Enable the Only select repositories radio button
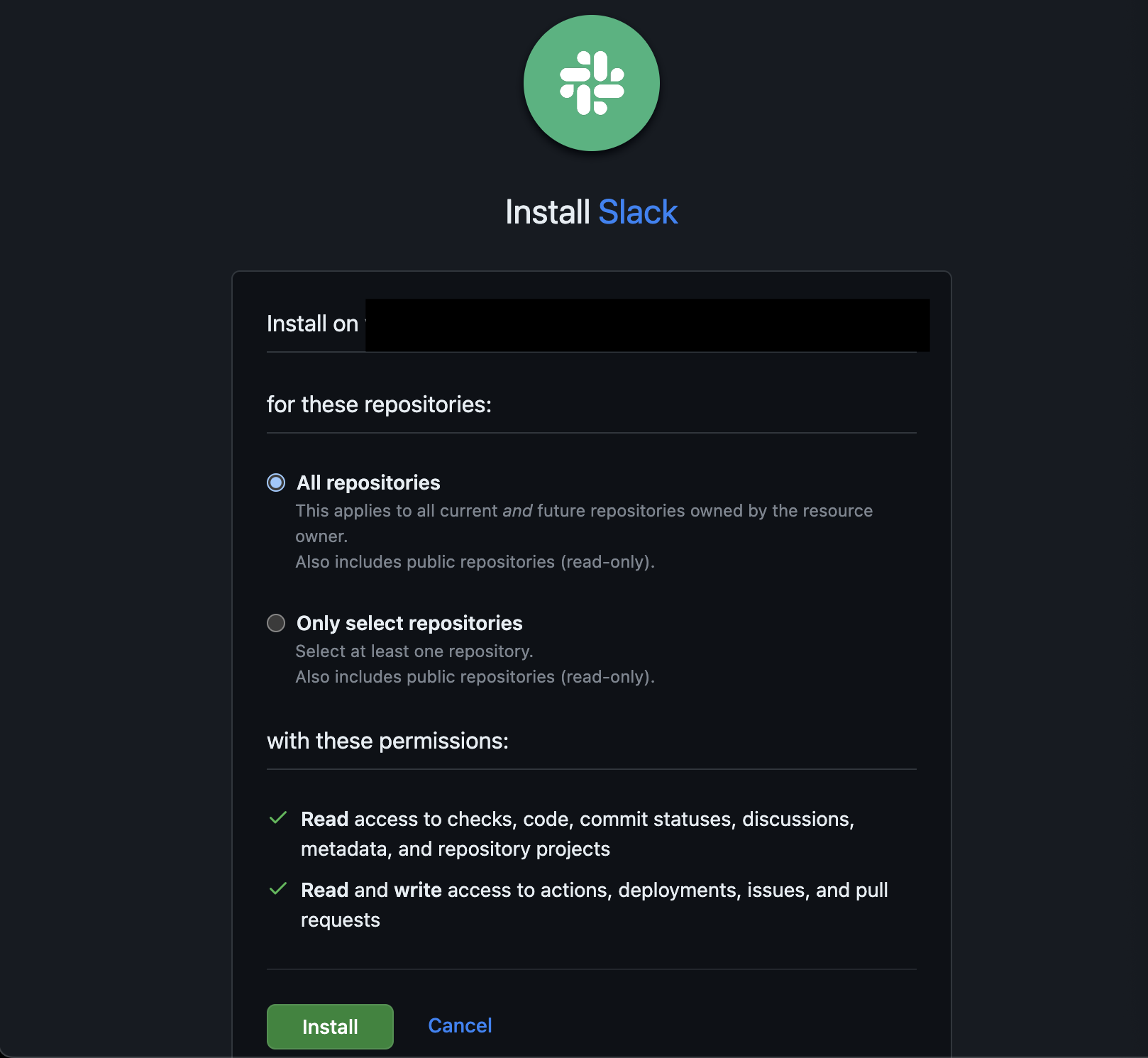 (x=276, y=624)
